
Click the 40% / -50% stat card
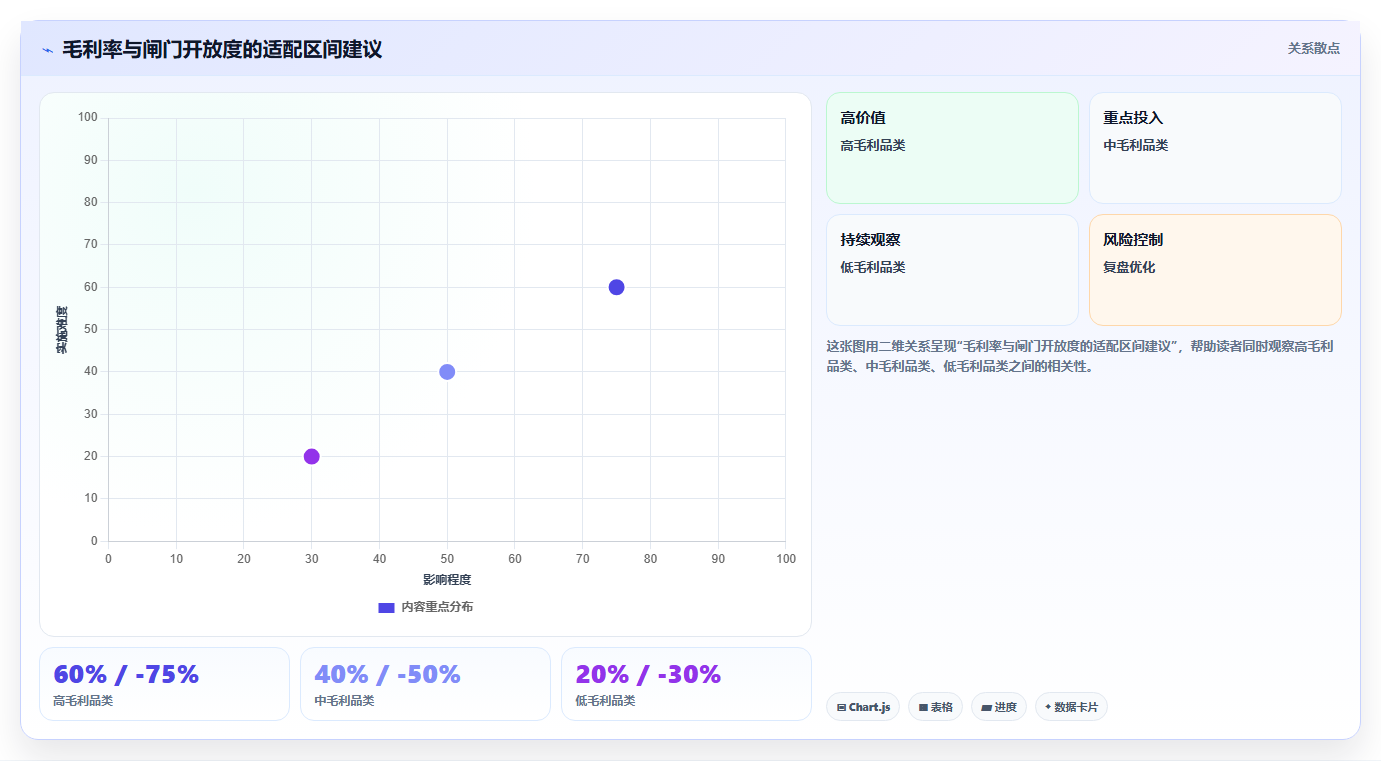(425, 684)
